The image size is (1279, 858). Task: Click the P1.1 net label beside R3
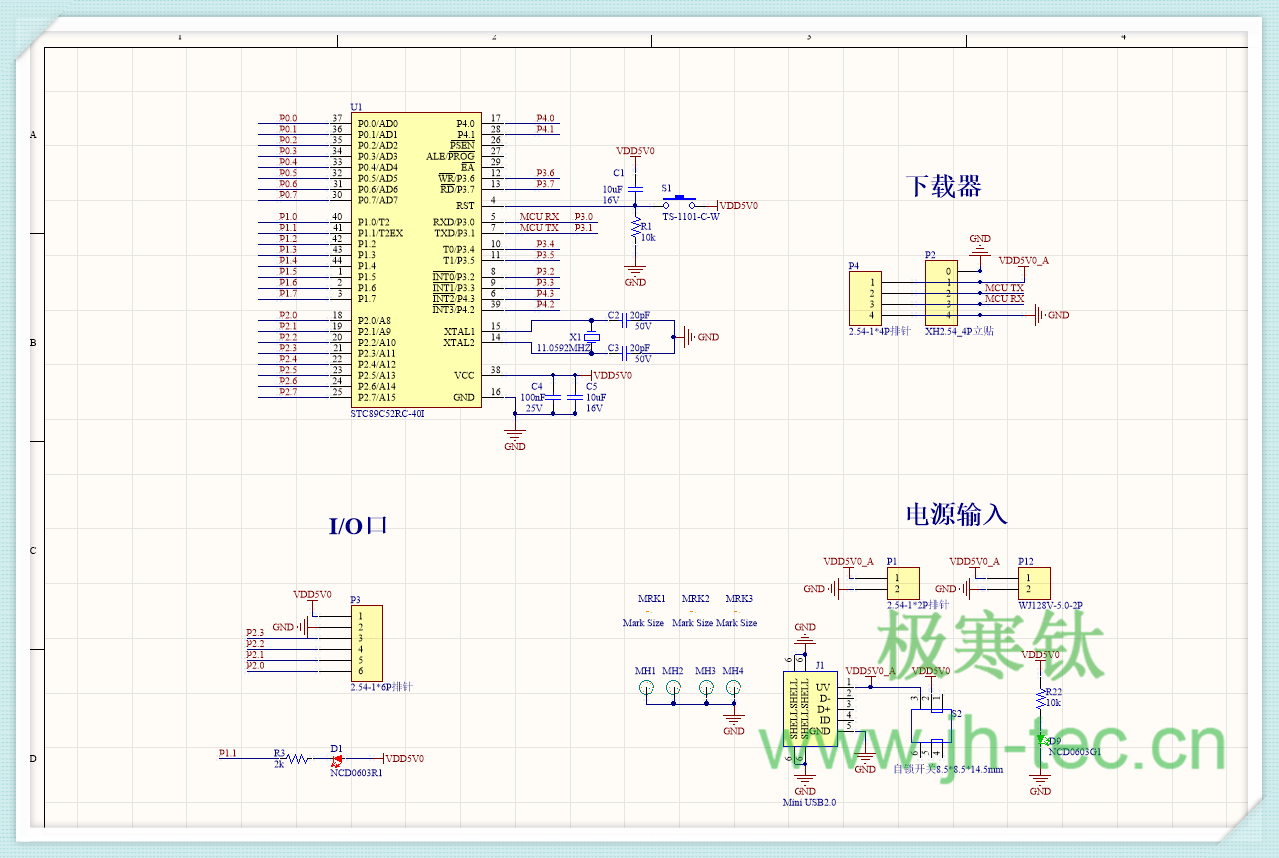pos(228,753)
